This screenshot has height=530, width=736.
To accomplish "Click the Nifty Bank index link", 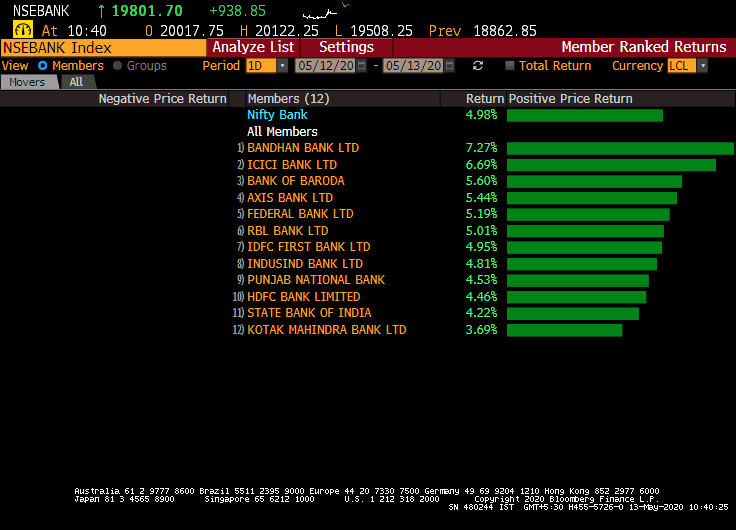I will coord(277,115).
